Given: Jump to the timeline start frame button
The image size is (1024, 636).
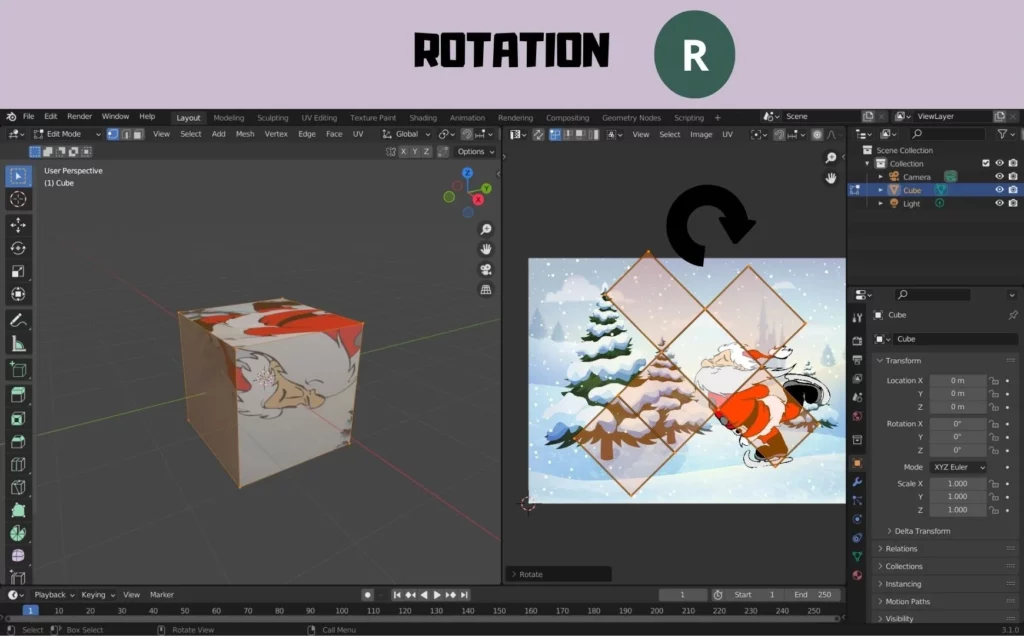Looking at the screenshot, I should click(x=396, y=595).
